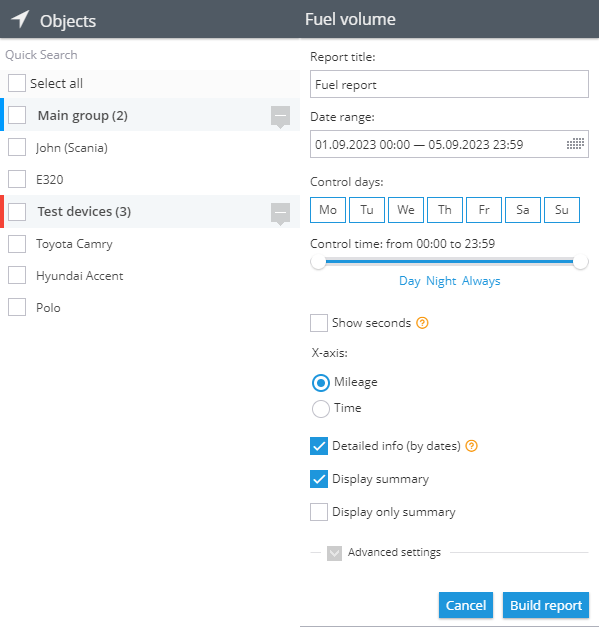Click the Objects navigation arrow icon
Viewport: 599px width, 627px height.
(x=20, y=18)
